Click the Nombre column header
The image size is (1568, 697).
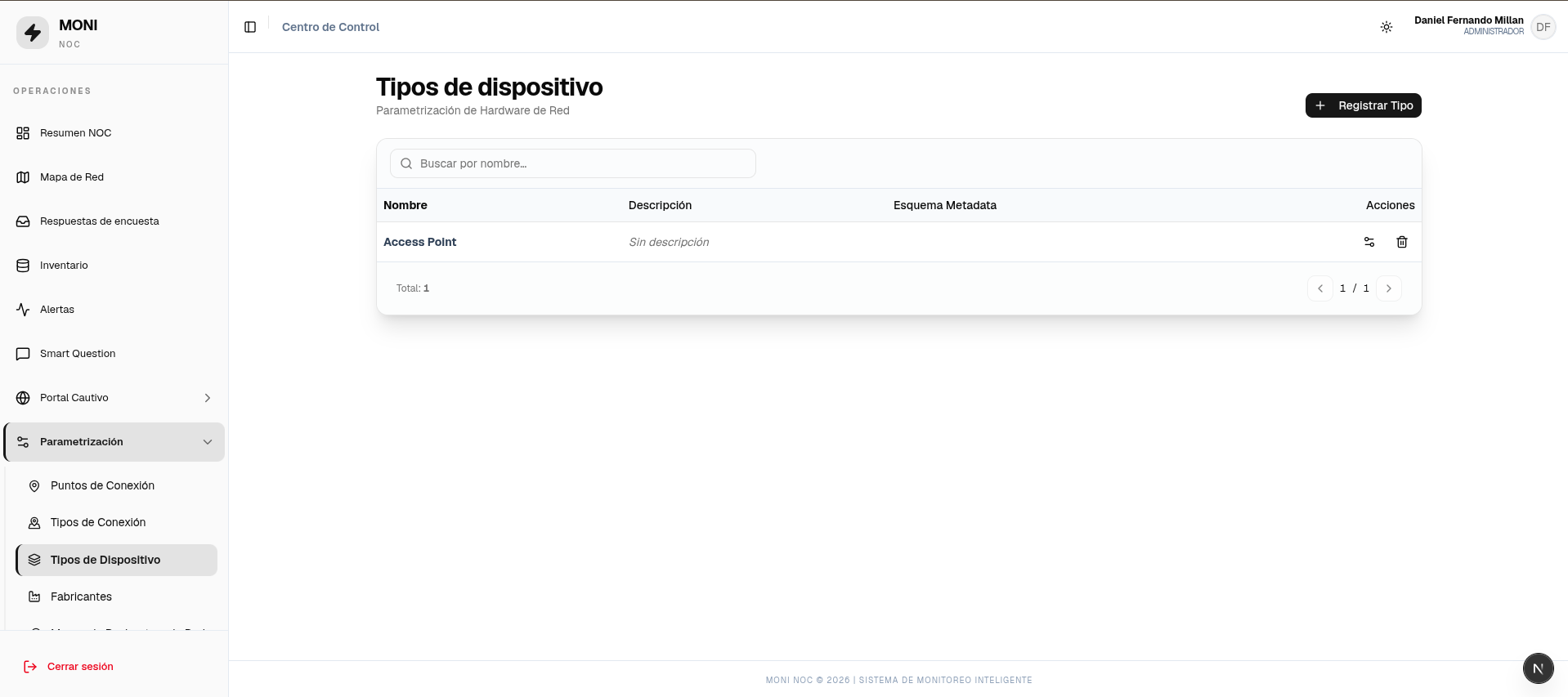405,205
